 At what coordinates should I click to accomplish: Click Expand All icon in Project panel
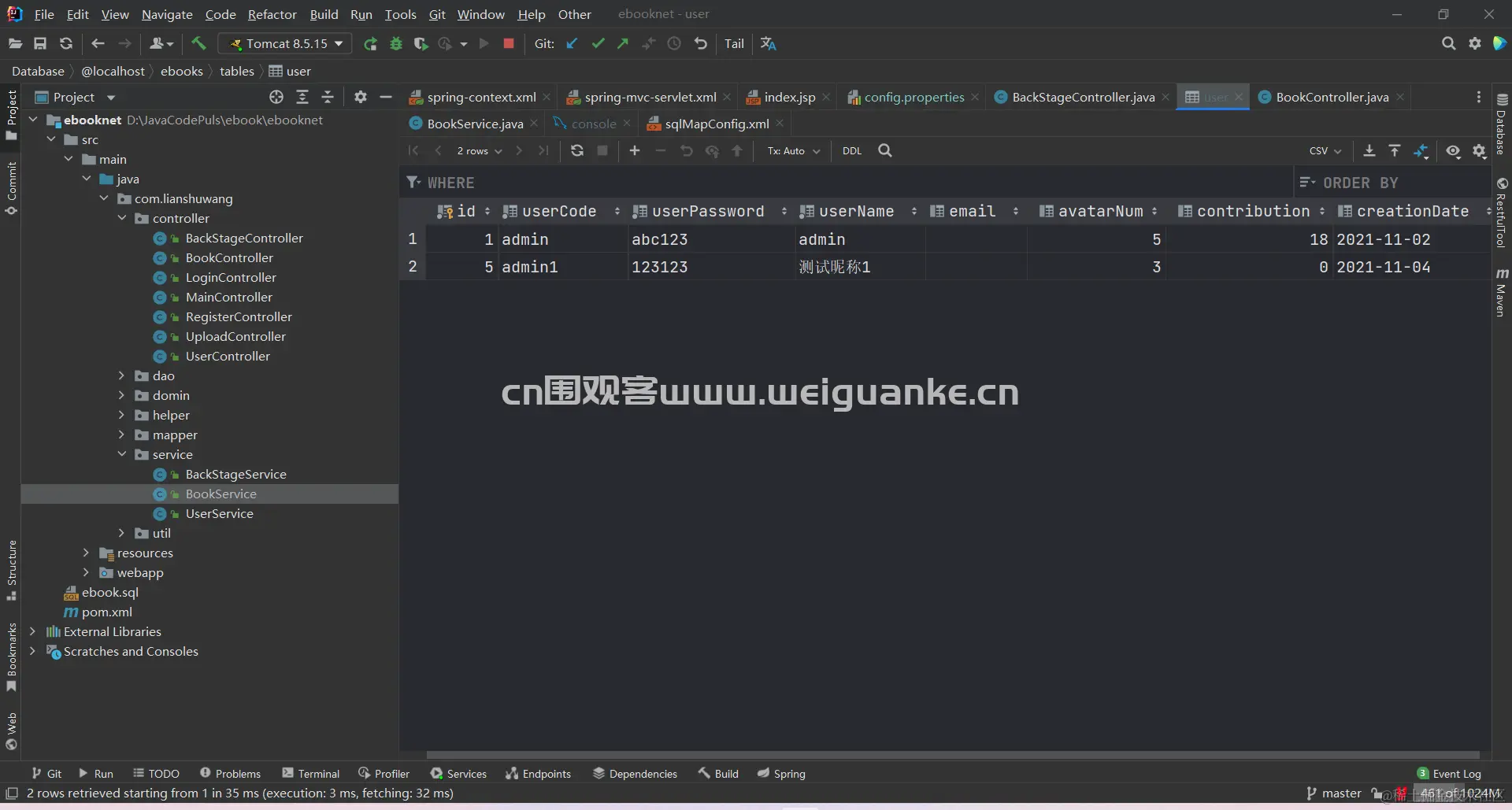point(302,97)
